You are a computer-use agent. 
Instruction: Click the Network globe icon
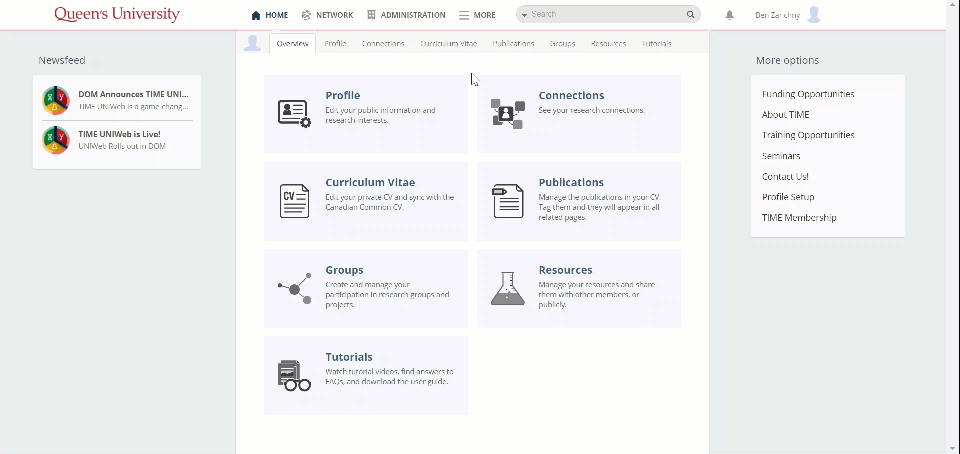point(306,15)
